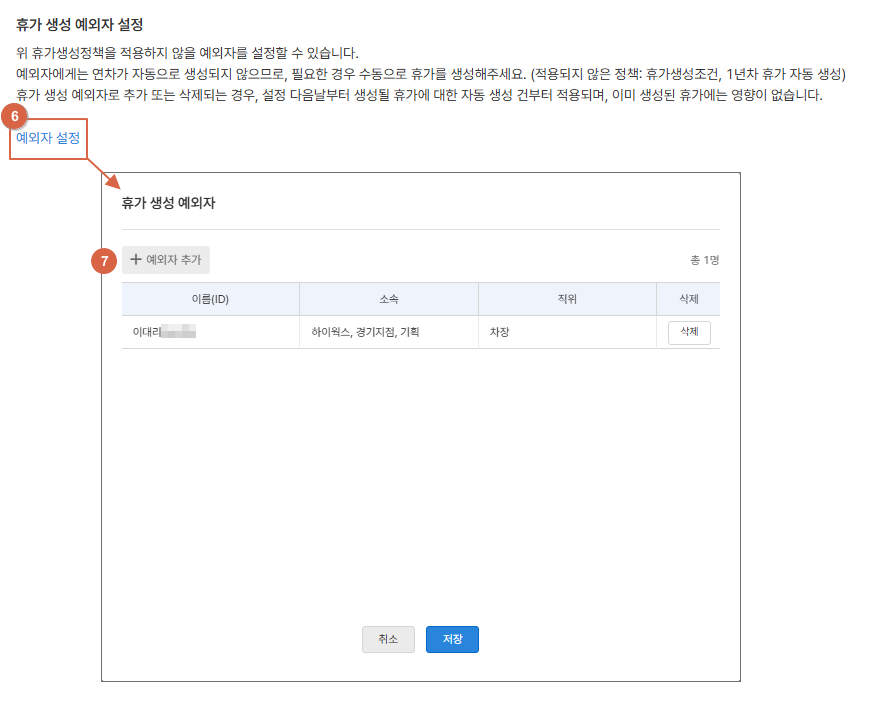
Task: Click the 휴가 생성 예외자 설정 section heading
Action: point(80,23)
